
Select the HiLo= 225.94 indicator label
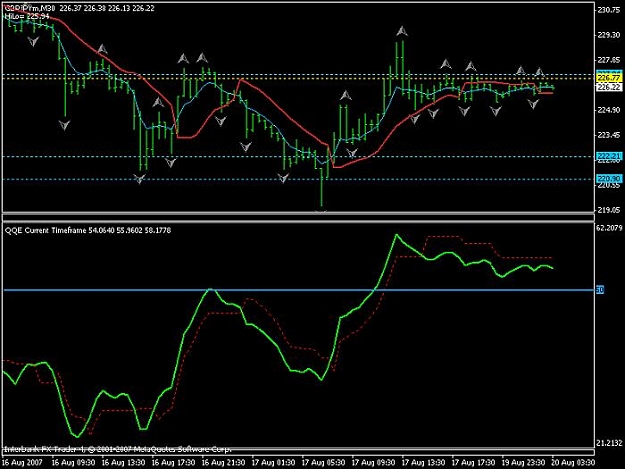(x=27, y=16)
